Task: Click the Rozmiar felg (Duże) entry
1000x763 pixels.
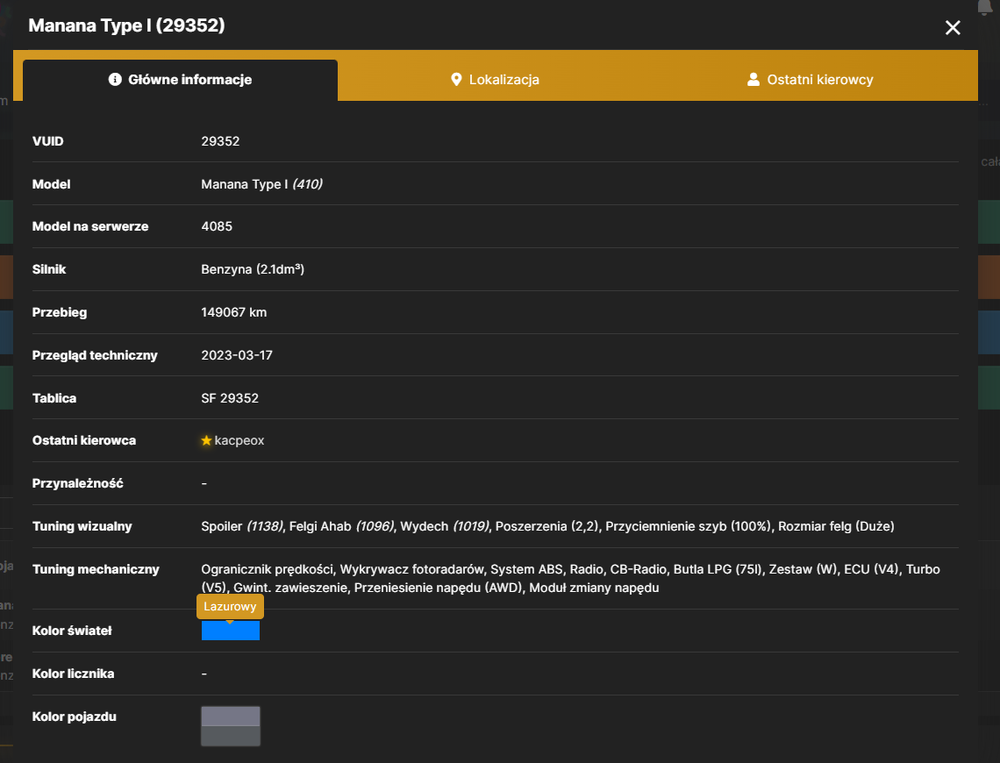Action: click(x=836, y=526)
